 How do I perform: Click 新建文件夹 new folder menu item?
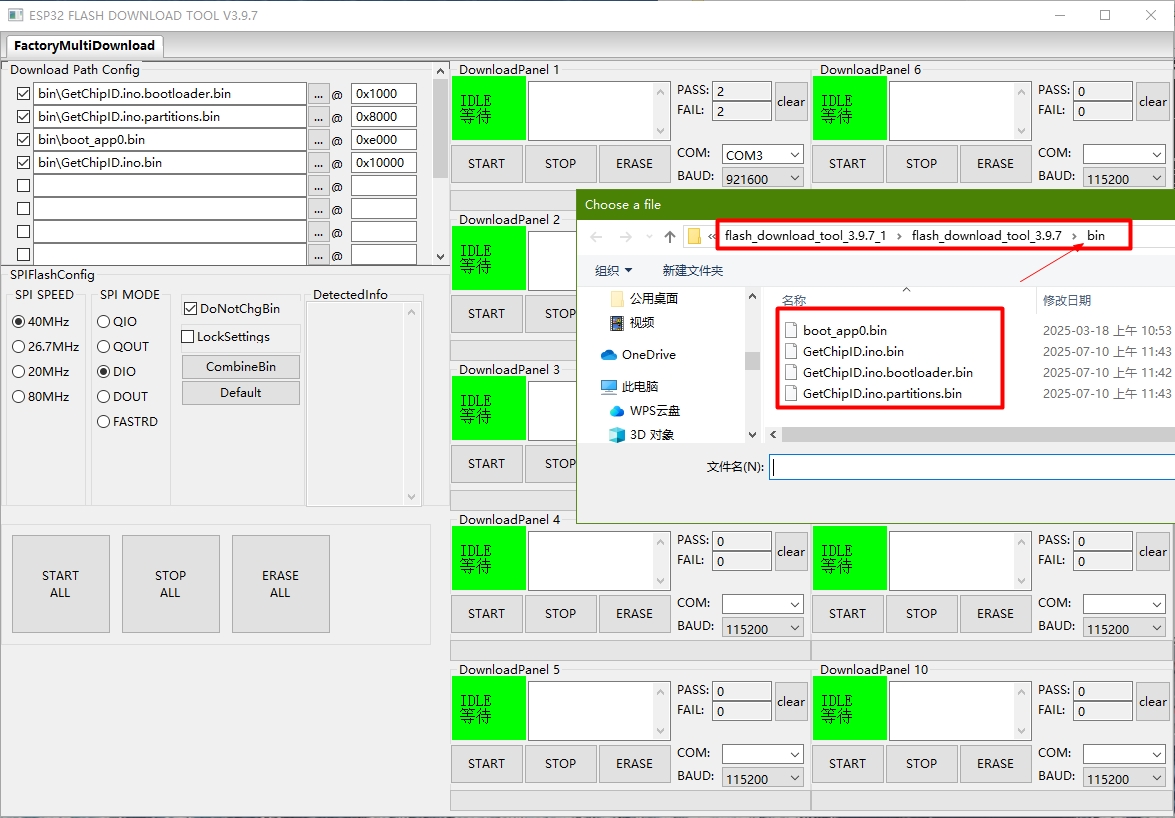(692, 270)
